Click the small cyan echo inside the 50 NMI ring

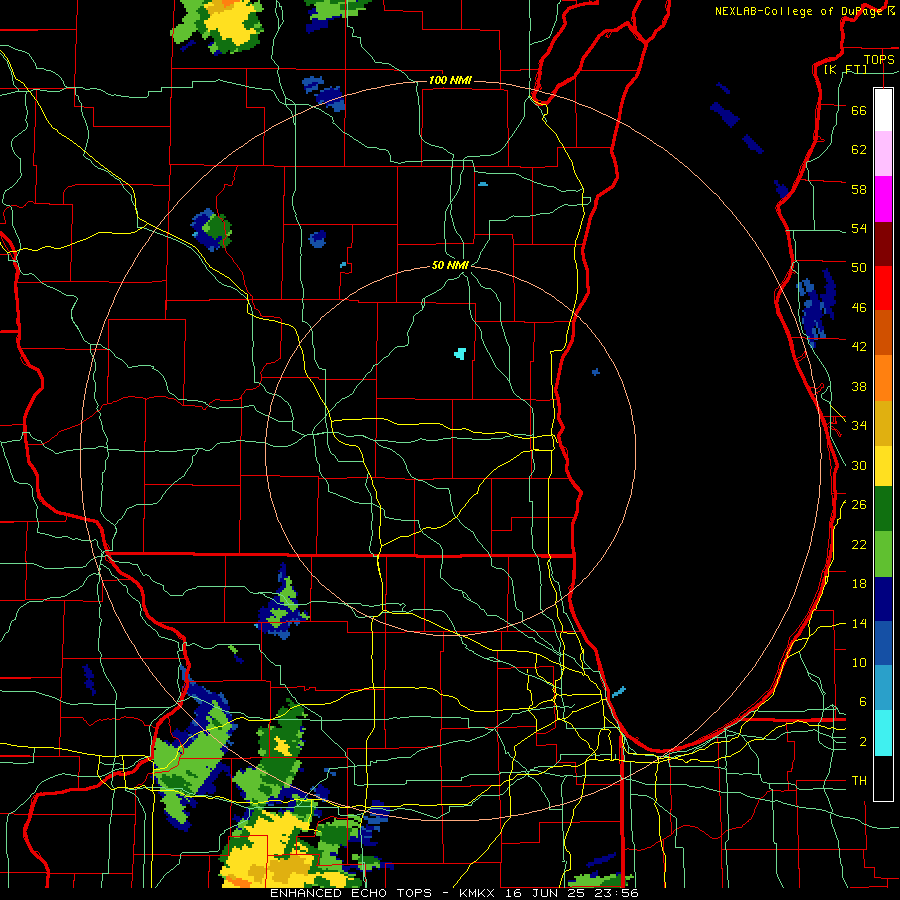[x=460, y=354]
